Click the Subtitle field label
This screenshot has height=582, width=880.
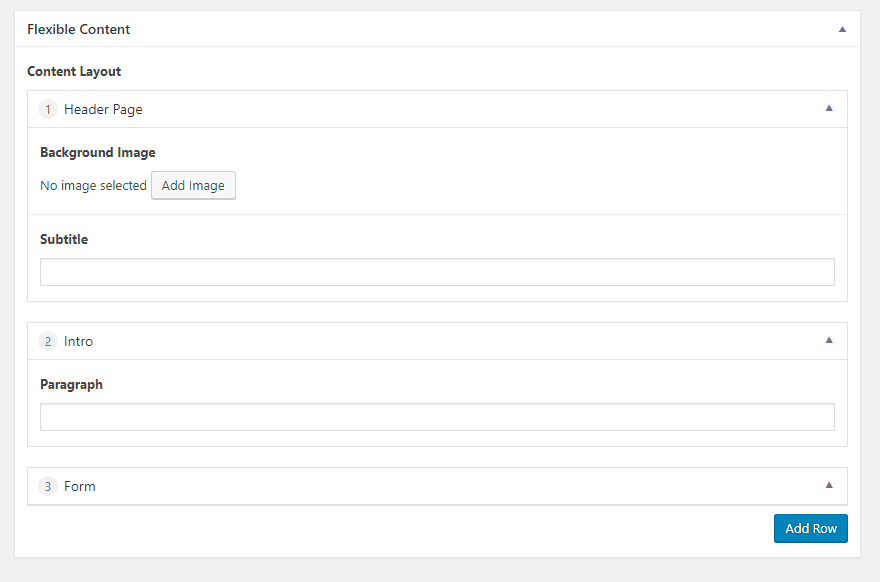point(64,240)
